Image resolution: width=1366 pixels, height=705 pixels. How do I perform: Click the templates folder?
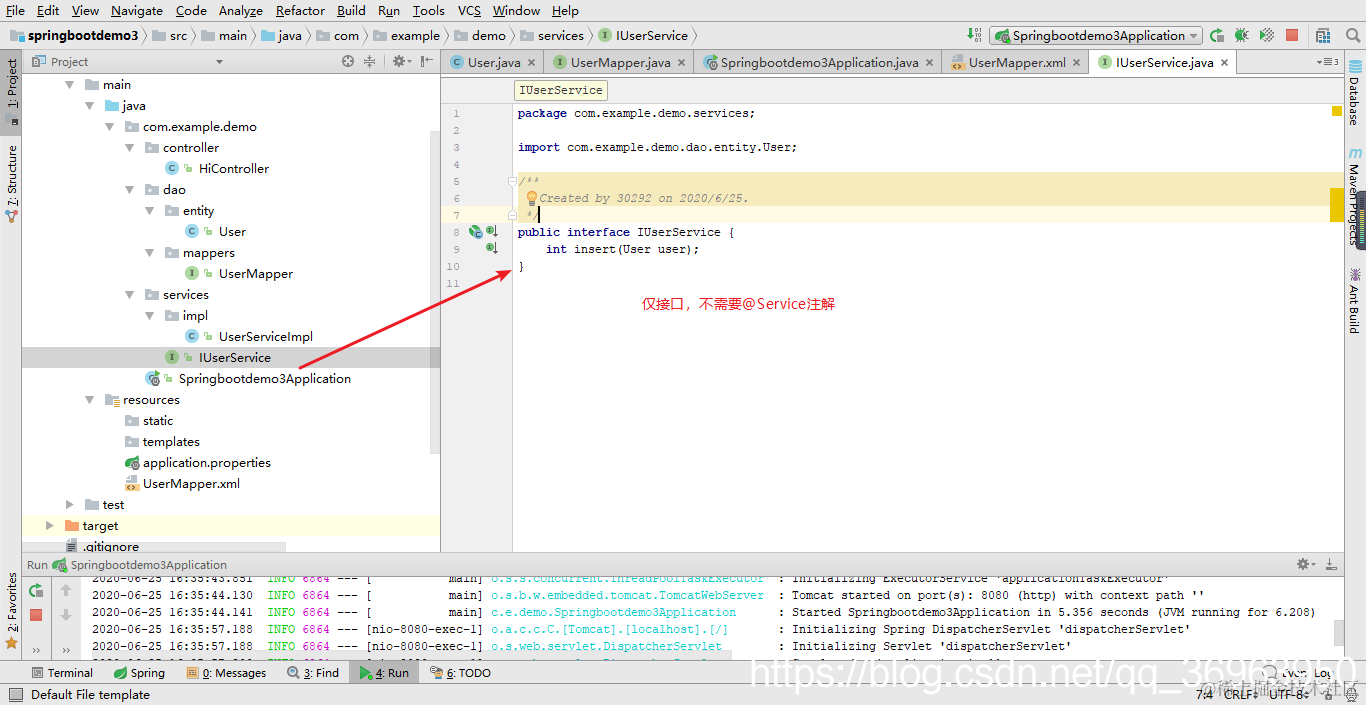171,442
